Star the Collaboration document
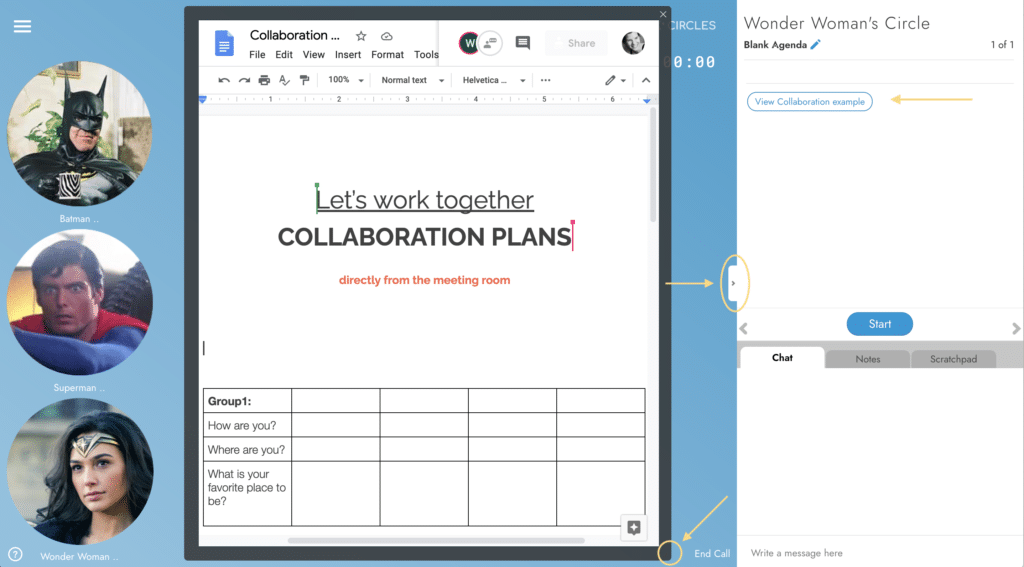Viewport: 1024px width, 567px height. [x=360, y=36]
